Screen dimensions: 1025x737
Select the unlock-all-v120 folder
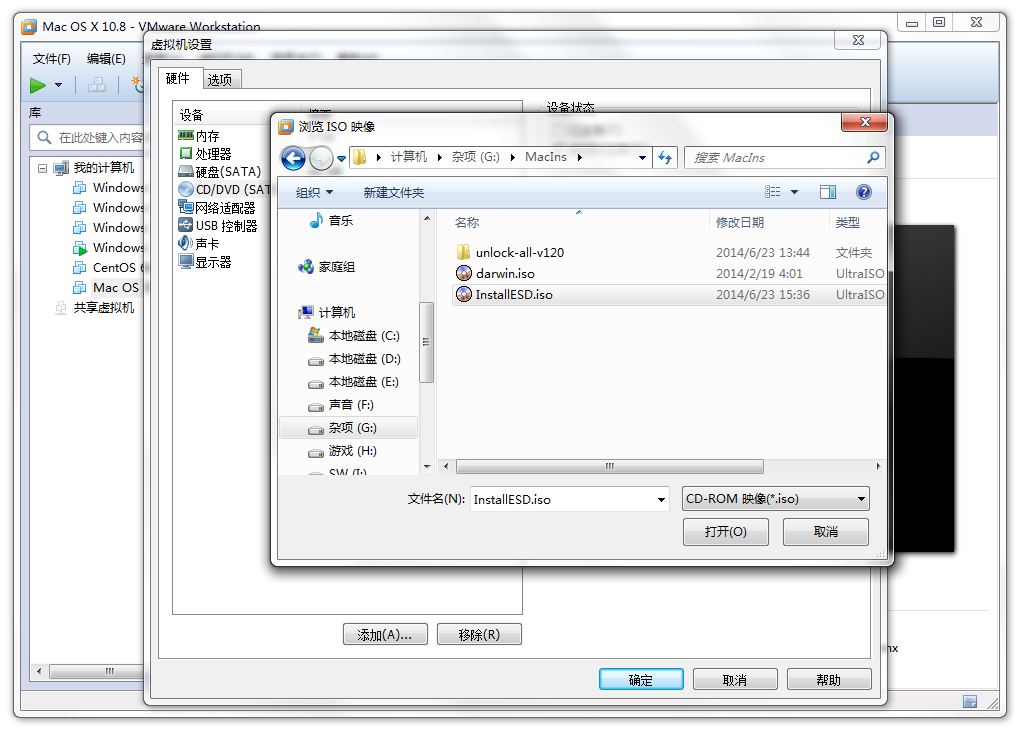pyautogui.click(x=519, y=252)
